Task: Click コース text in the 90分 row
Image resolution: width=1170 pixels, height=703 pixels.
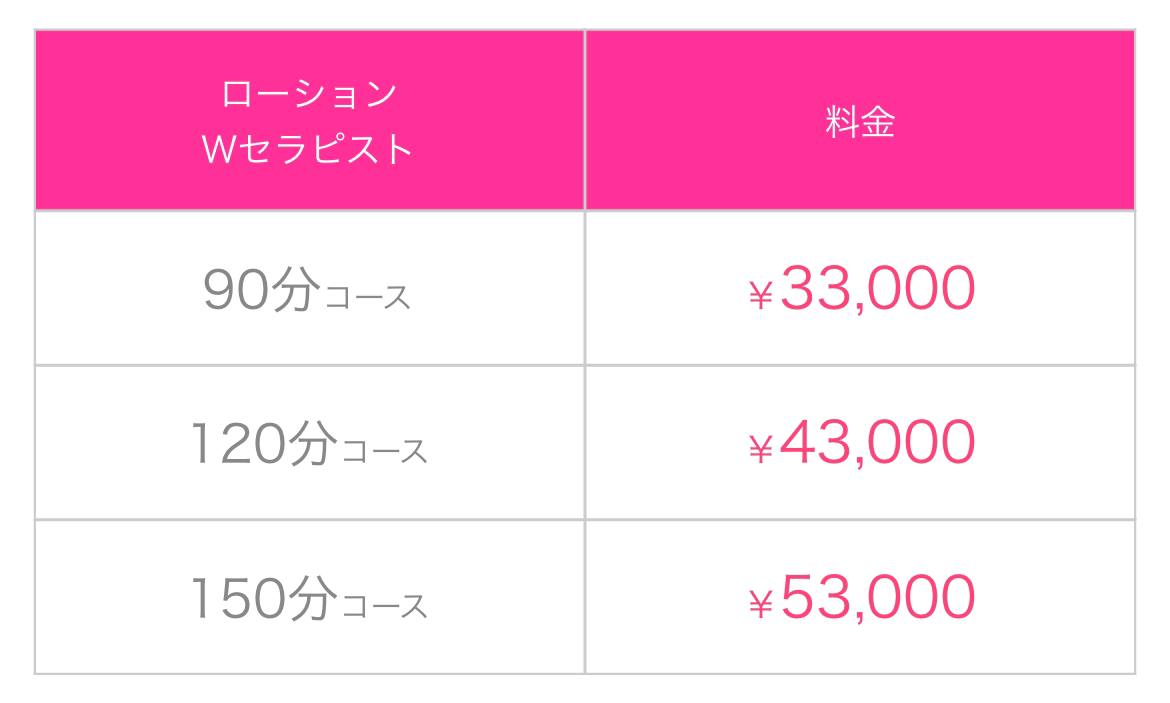Action: (368, 297)
